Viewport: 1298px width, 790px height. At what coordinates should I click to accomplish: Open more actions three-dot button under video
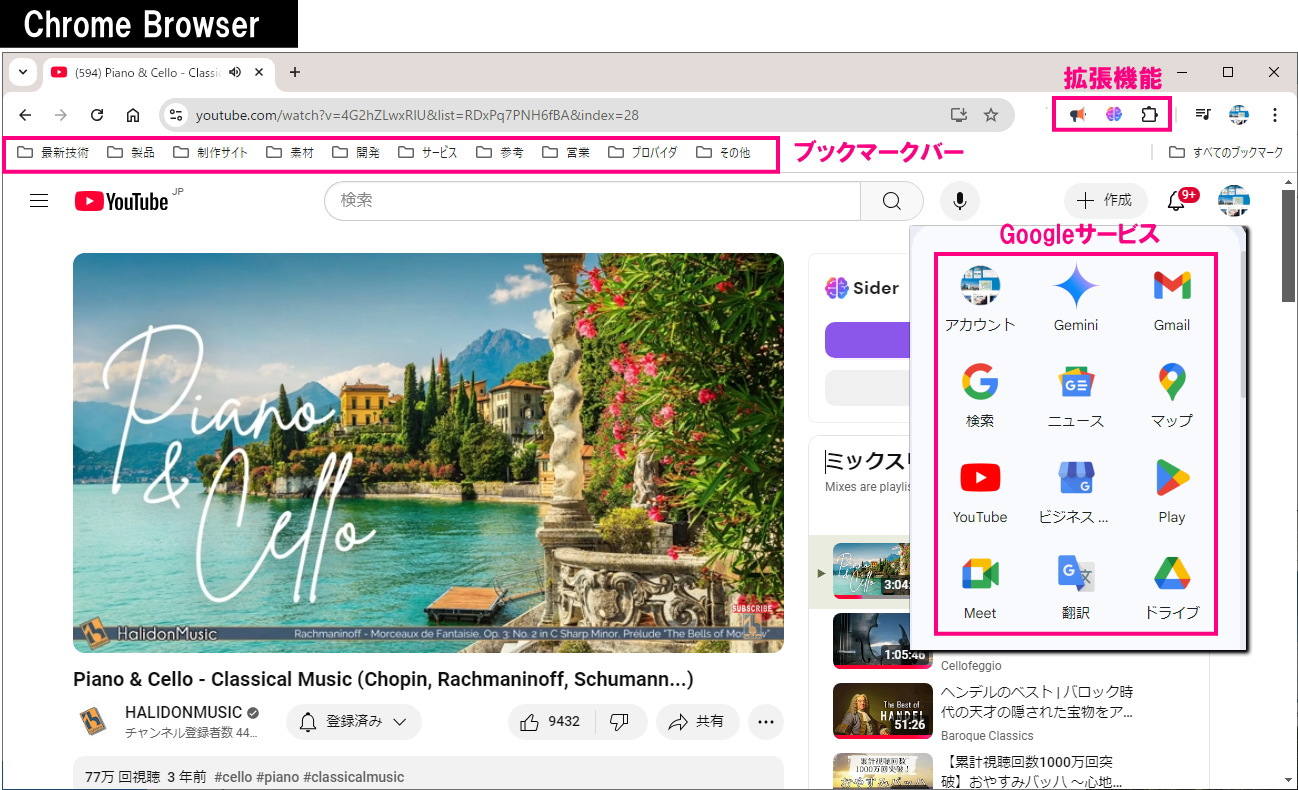click(x=766, y=721)
